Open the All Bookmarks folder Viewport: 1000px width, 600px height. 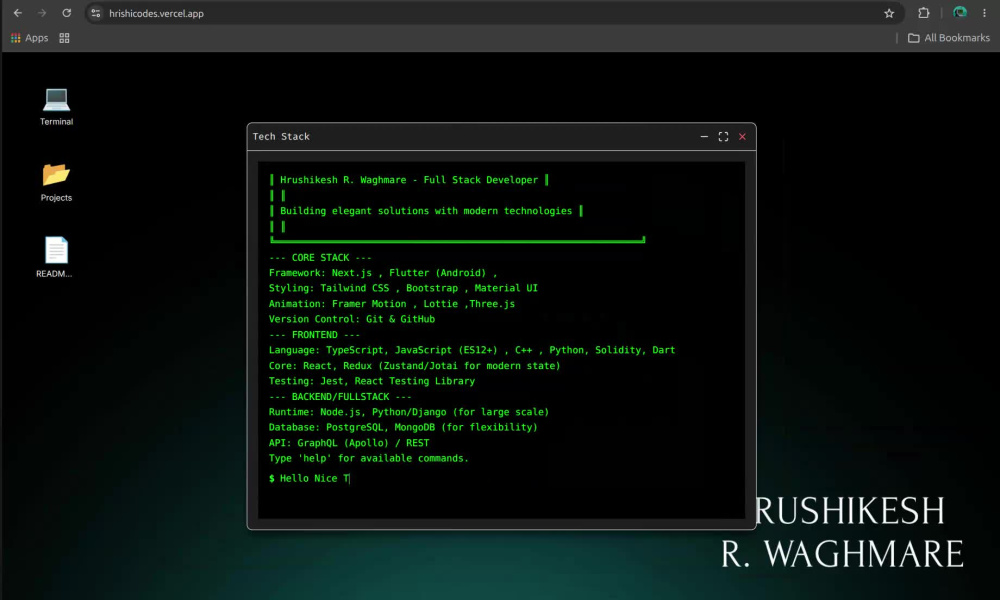948,38
